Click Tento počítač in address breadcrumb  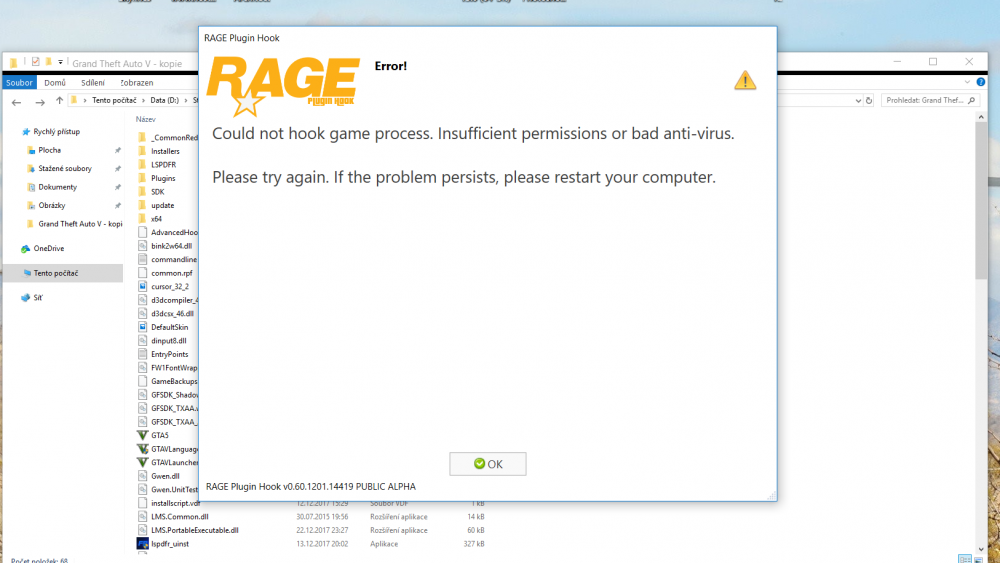(x=114, y=100)
